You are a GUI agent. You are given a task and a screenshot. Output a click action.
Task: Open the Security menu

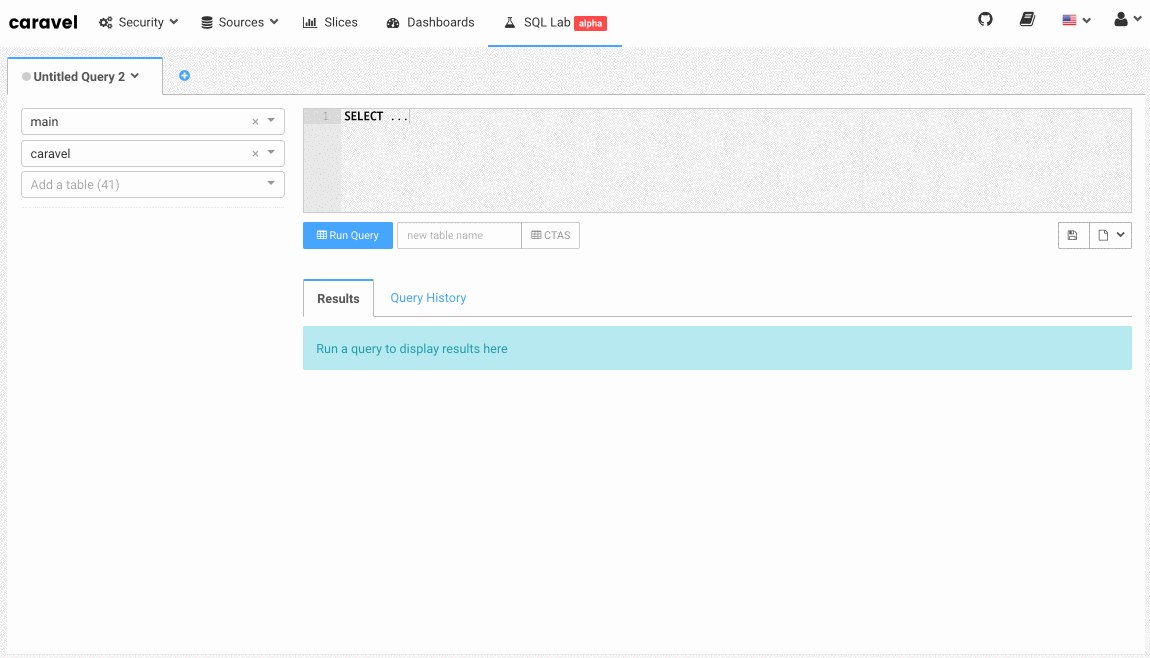click(139, 22)
